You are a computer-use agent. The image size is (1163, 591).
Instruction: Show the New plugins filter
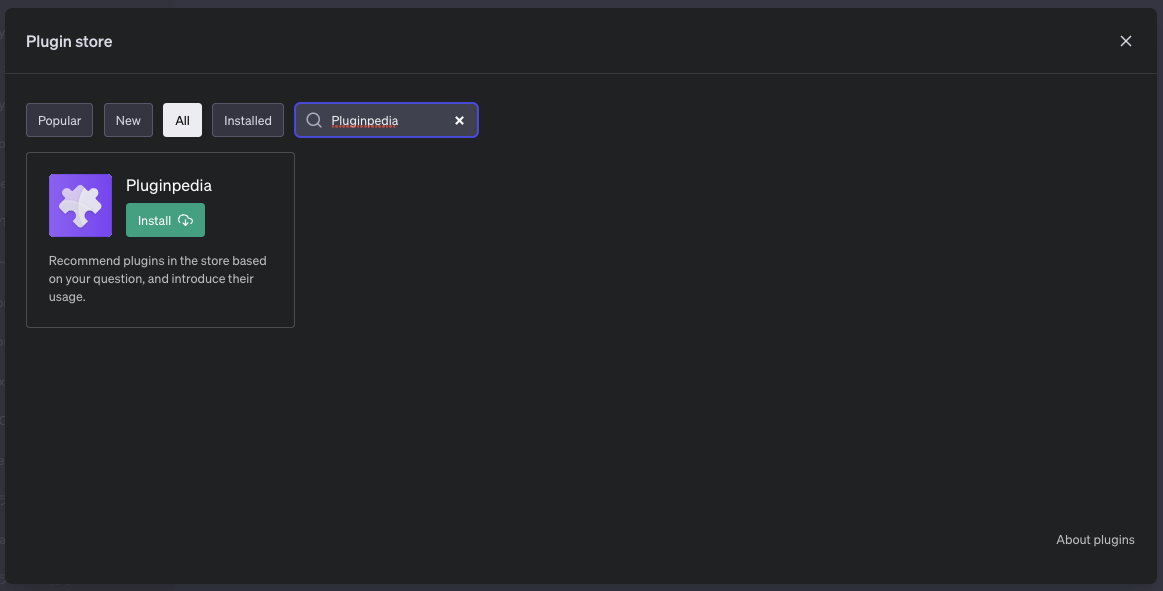tap(128, 120)
